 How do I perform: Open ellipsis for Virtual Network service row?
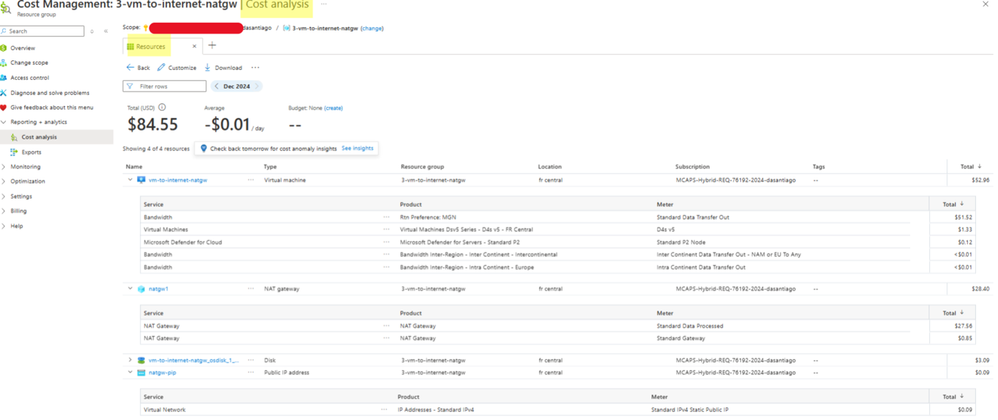tap(384, 410)
